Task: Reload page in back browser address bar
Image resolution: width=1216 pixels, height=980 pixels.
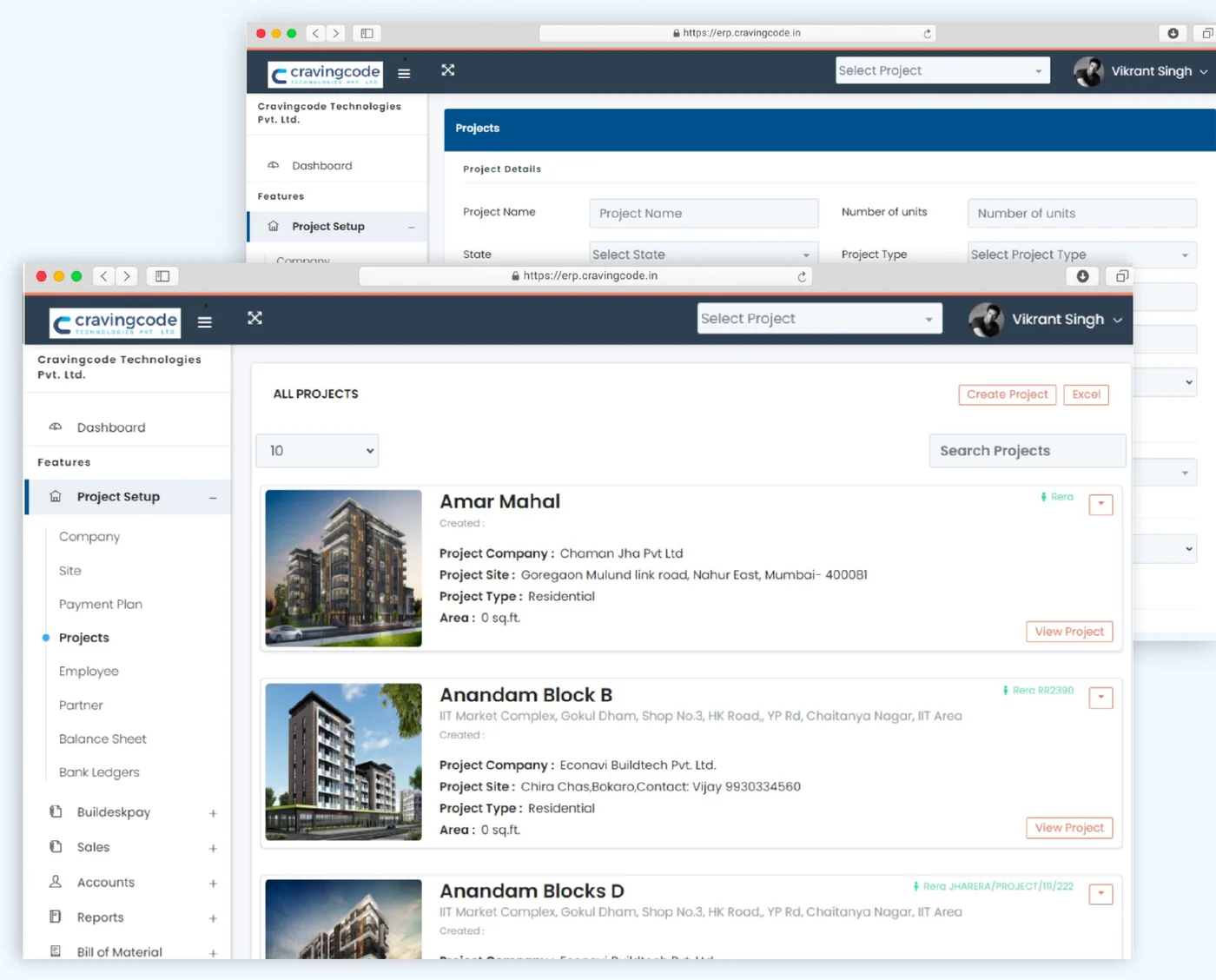Action: pyautogui.click(x=927, y=33)
